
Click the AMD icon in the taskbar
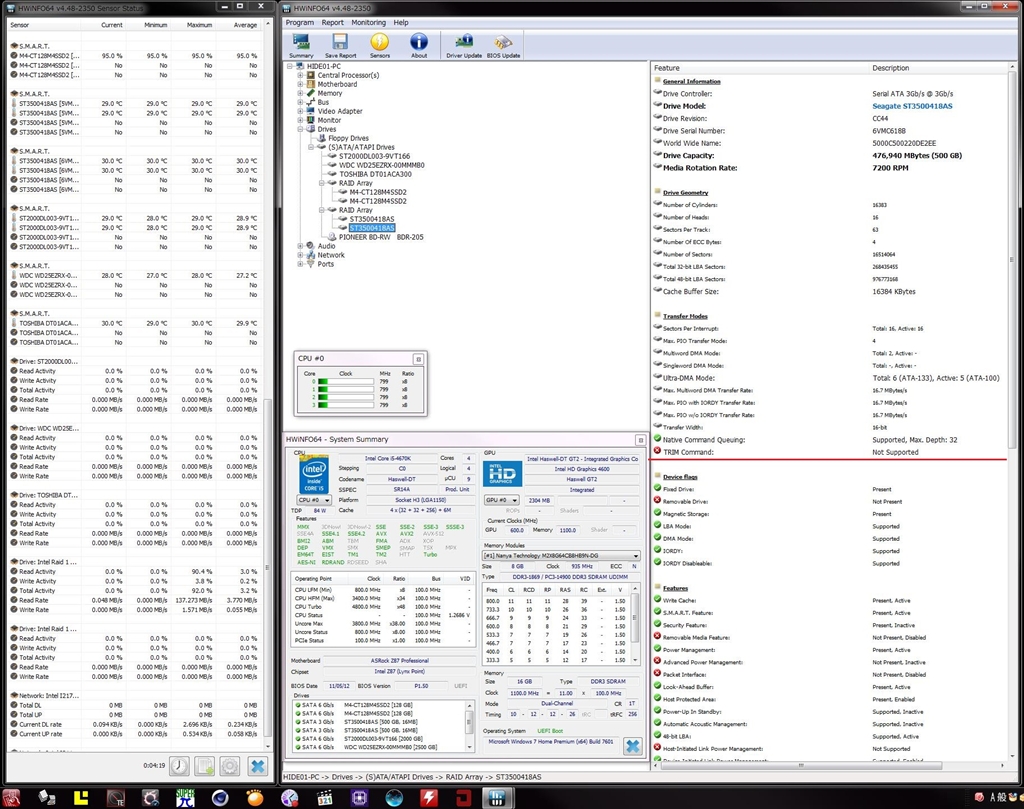[463, 797]
